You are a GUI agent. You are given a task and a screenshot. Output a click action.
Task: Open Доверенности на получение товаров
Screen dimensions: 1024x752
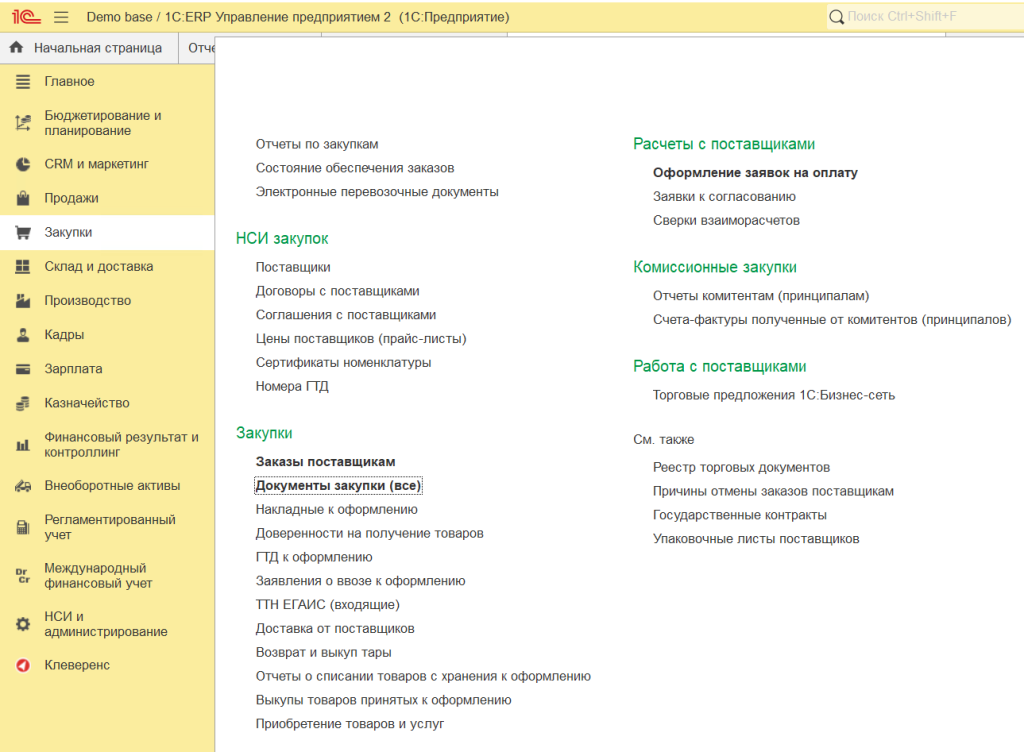pos(369,533)
